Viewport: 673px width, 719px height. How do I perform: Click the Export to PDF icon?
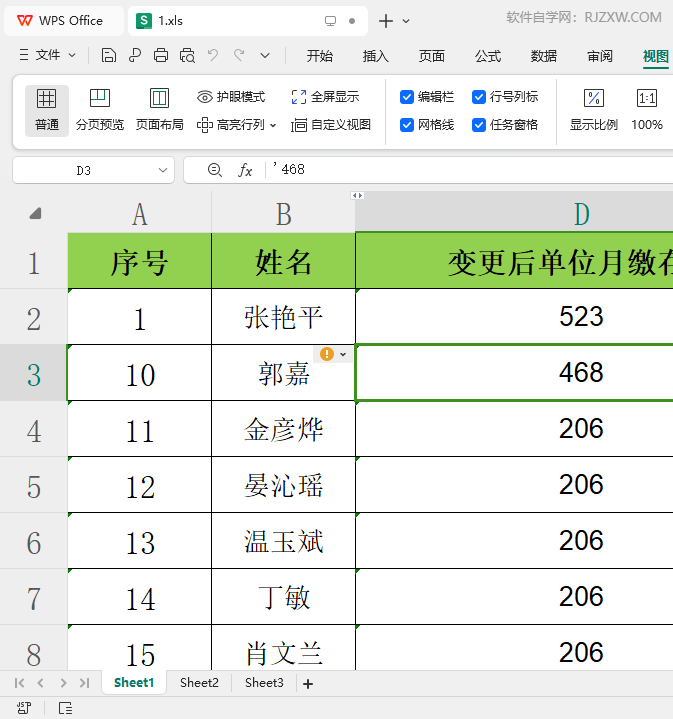pyautogui.click(x=135, y=56)
